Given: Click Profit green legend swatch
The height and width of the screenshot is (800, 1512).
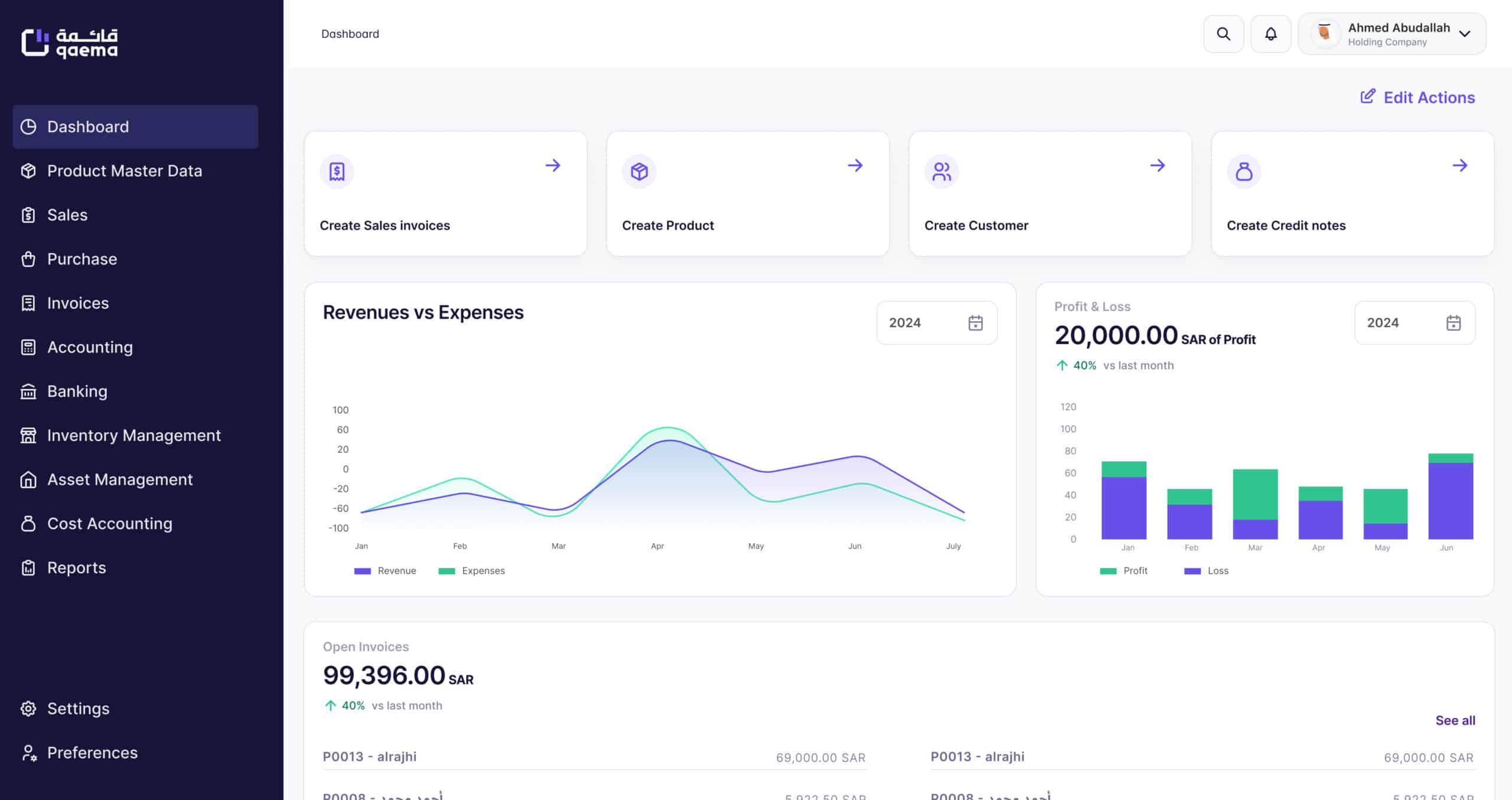Looking at the screenshot, I should (1108, 571).
